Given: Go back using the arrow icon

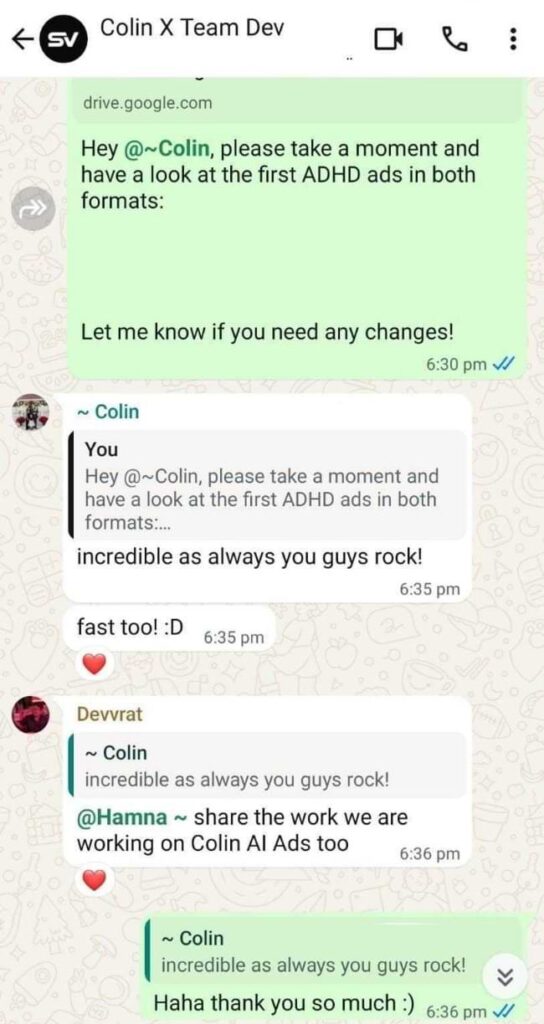Looking at the screenshot, I should tap(24, 40).
